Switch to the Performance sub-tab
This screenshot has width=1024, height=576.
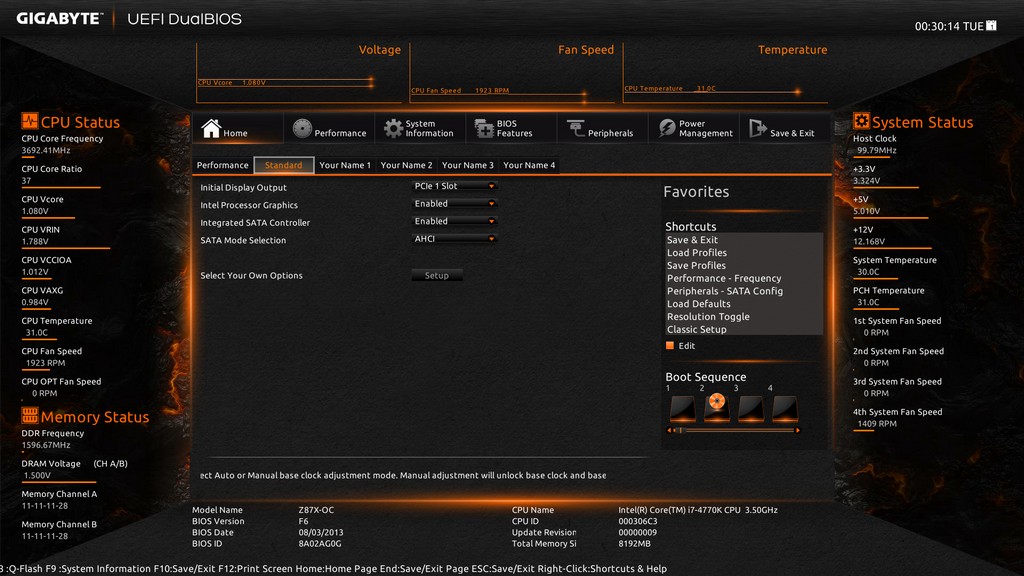click(x=223, y=165)
